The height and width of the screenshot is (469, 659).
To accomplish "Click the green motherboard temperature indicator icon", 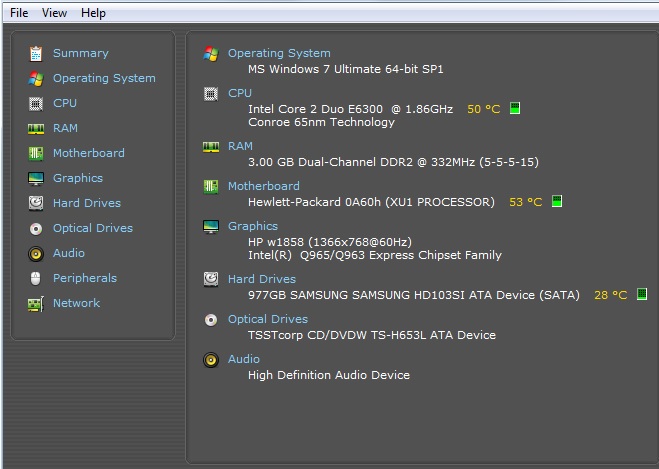I will click(557, 201).
